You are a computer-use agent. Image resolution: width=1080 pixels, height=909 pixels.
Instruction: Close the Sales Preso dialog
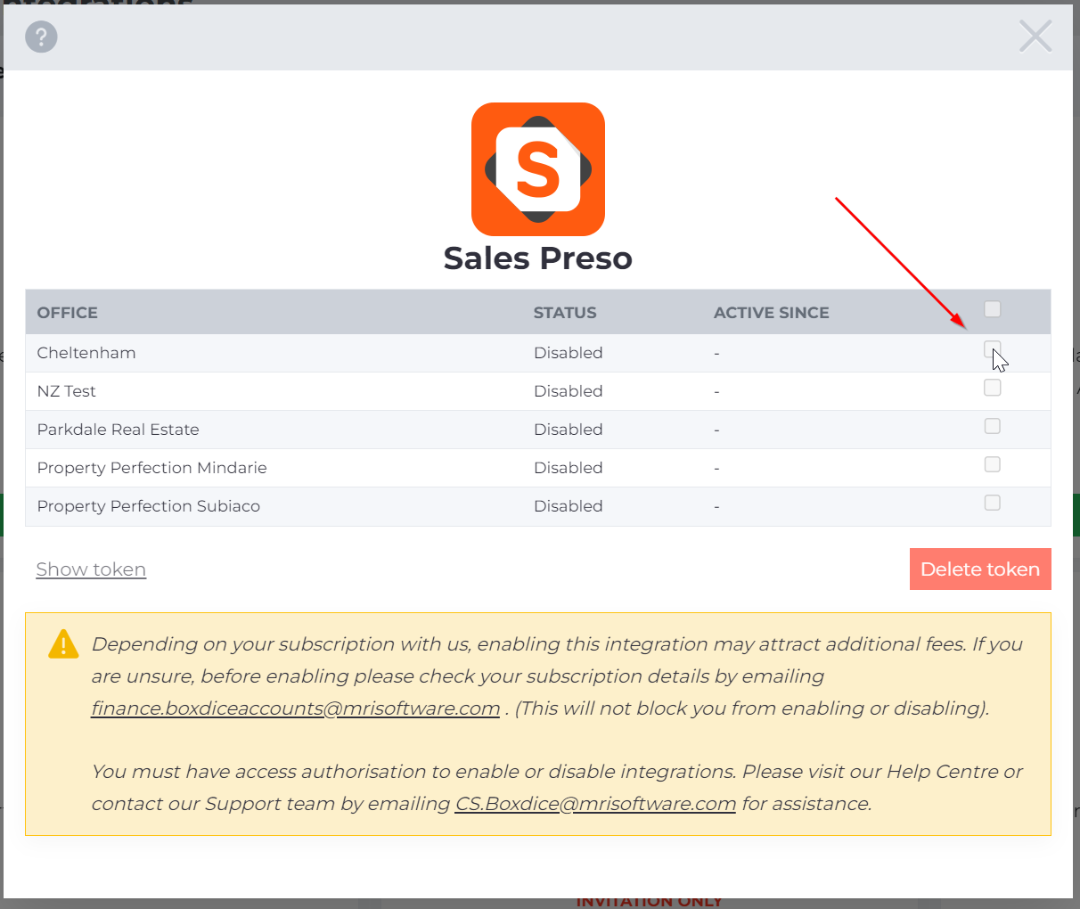click(1035, 36)
